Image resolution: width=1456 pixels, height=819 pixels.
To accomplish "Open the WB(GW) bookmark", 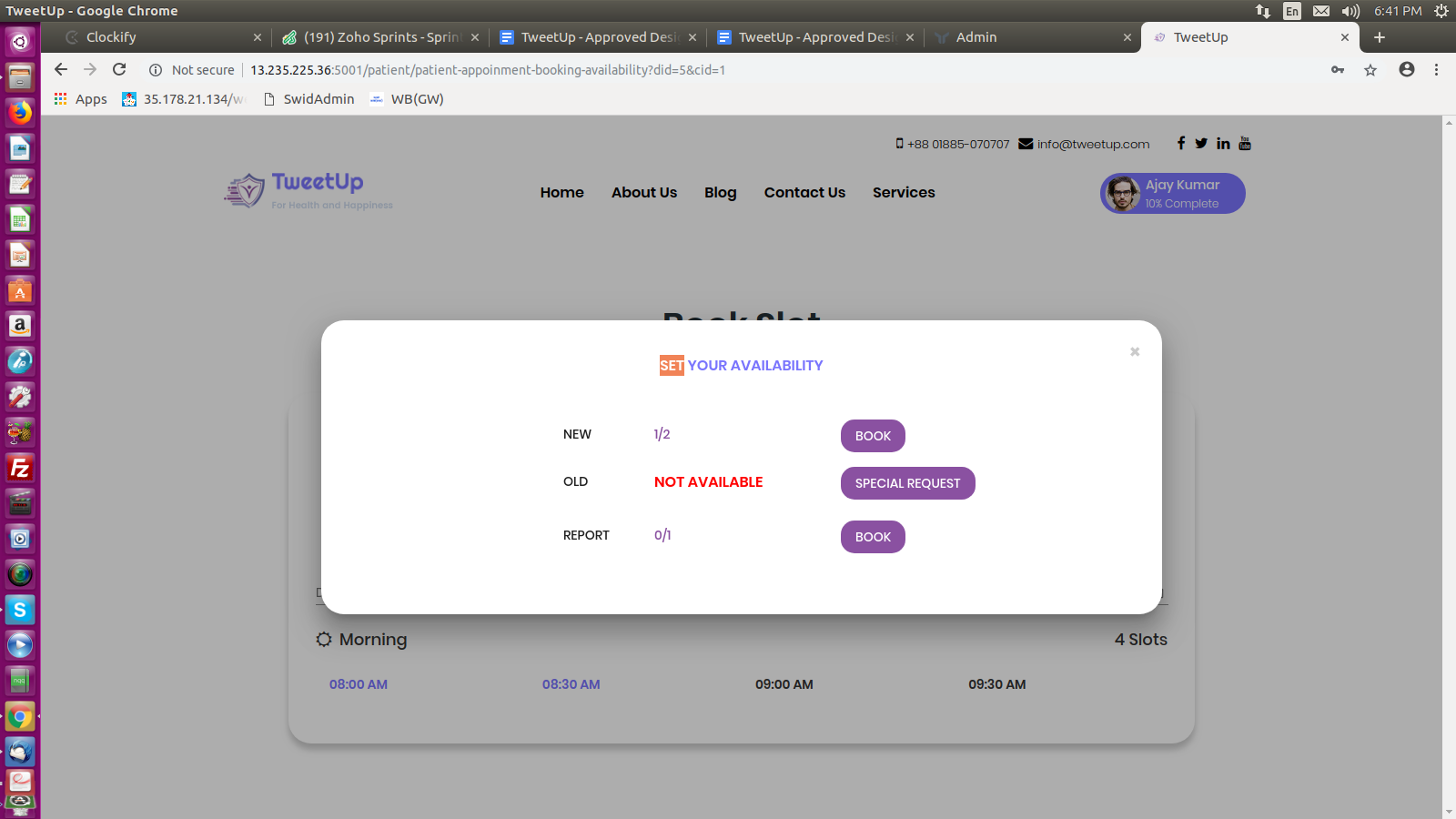I will coord(407,99).
